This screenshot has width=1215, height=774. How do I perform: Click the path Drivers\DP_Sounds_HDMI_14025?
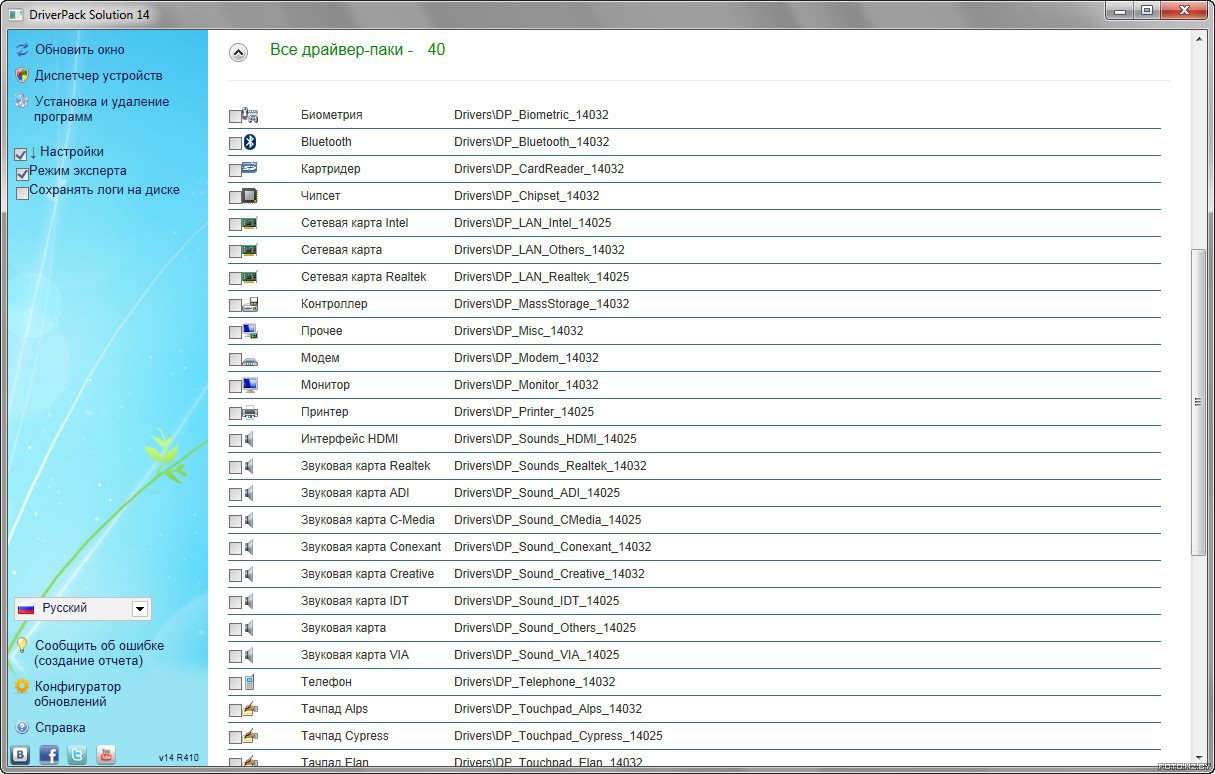click(545, 439)
